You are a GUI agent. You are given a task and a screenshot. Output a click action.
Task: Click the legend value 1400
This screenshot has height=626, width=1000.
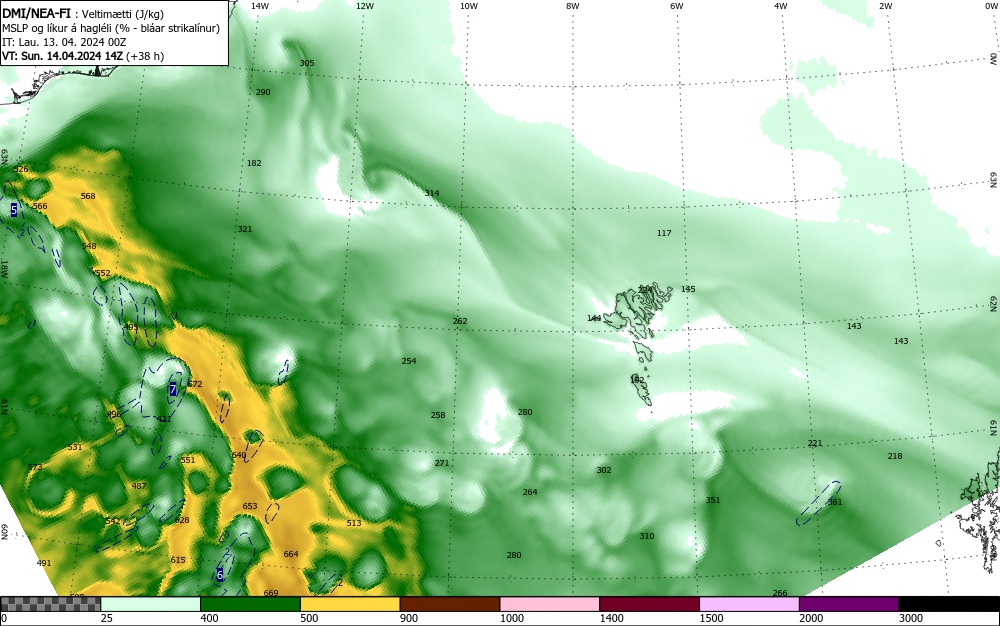611,618
